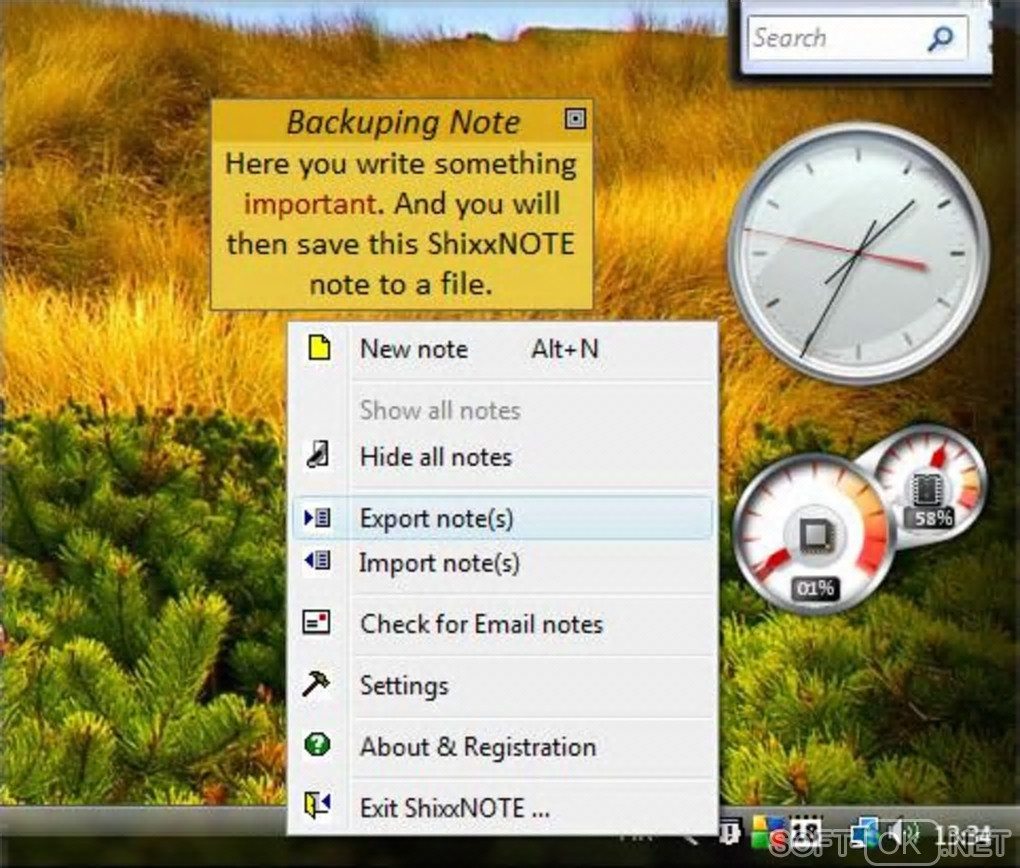Click the green question mark About icon

317,744
